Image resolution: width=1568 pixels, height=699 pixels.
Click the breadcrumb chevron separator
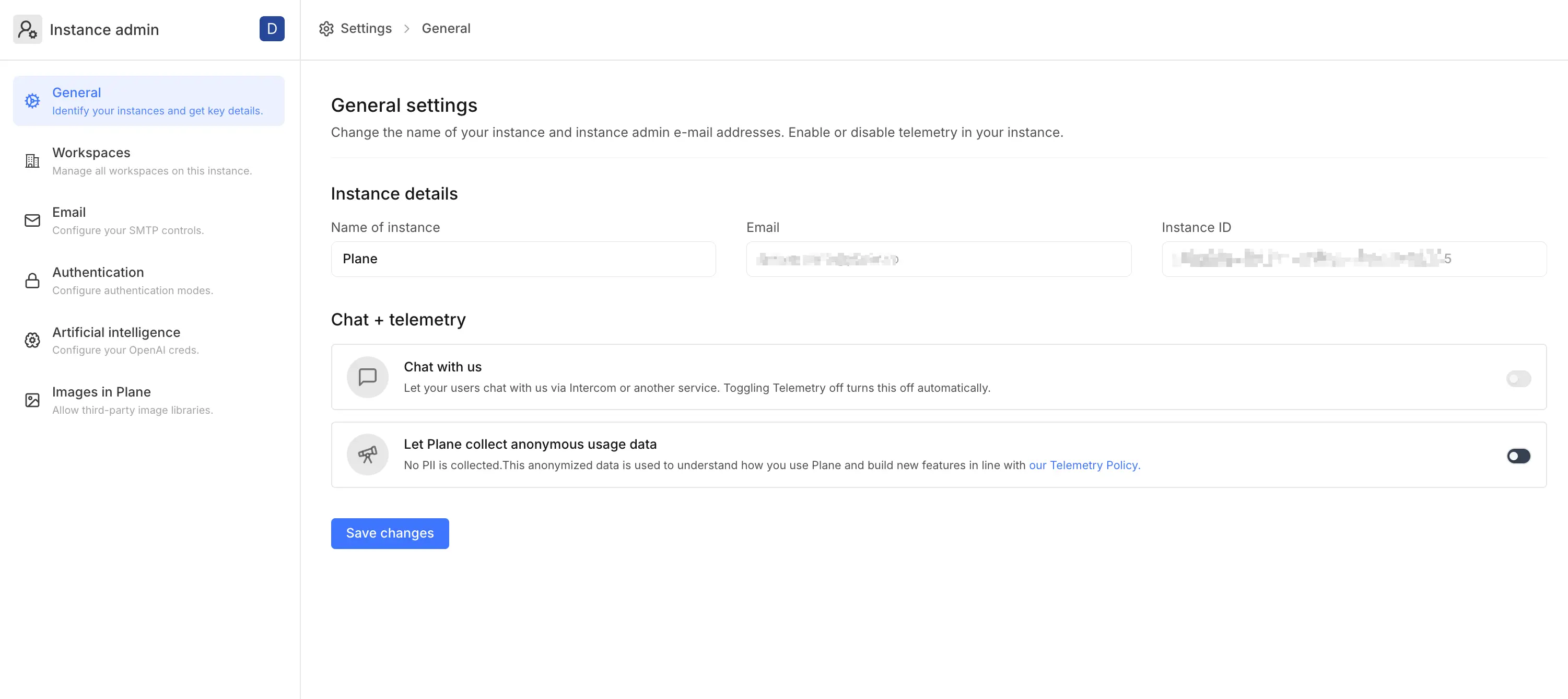[406, 29]
